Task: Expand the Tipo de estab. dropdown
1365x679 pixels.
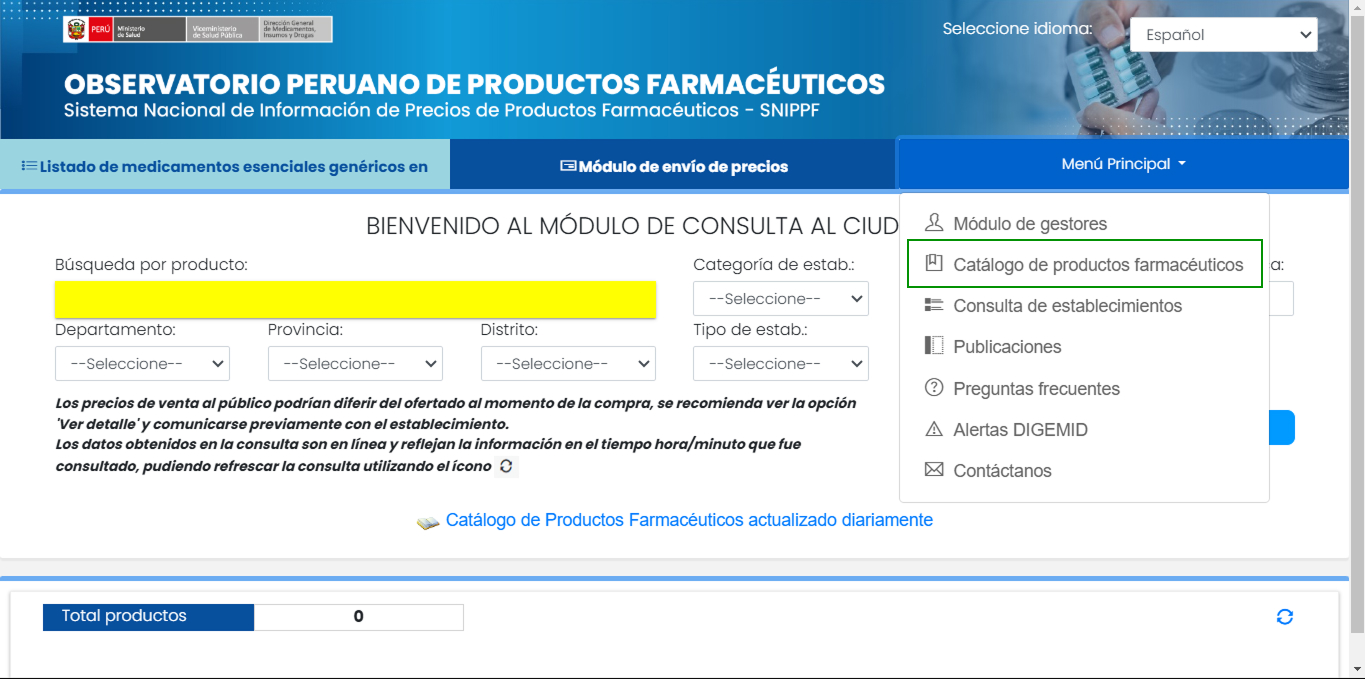Action: tap(780, 364)
